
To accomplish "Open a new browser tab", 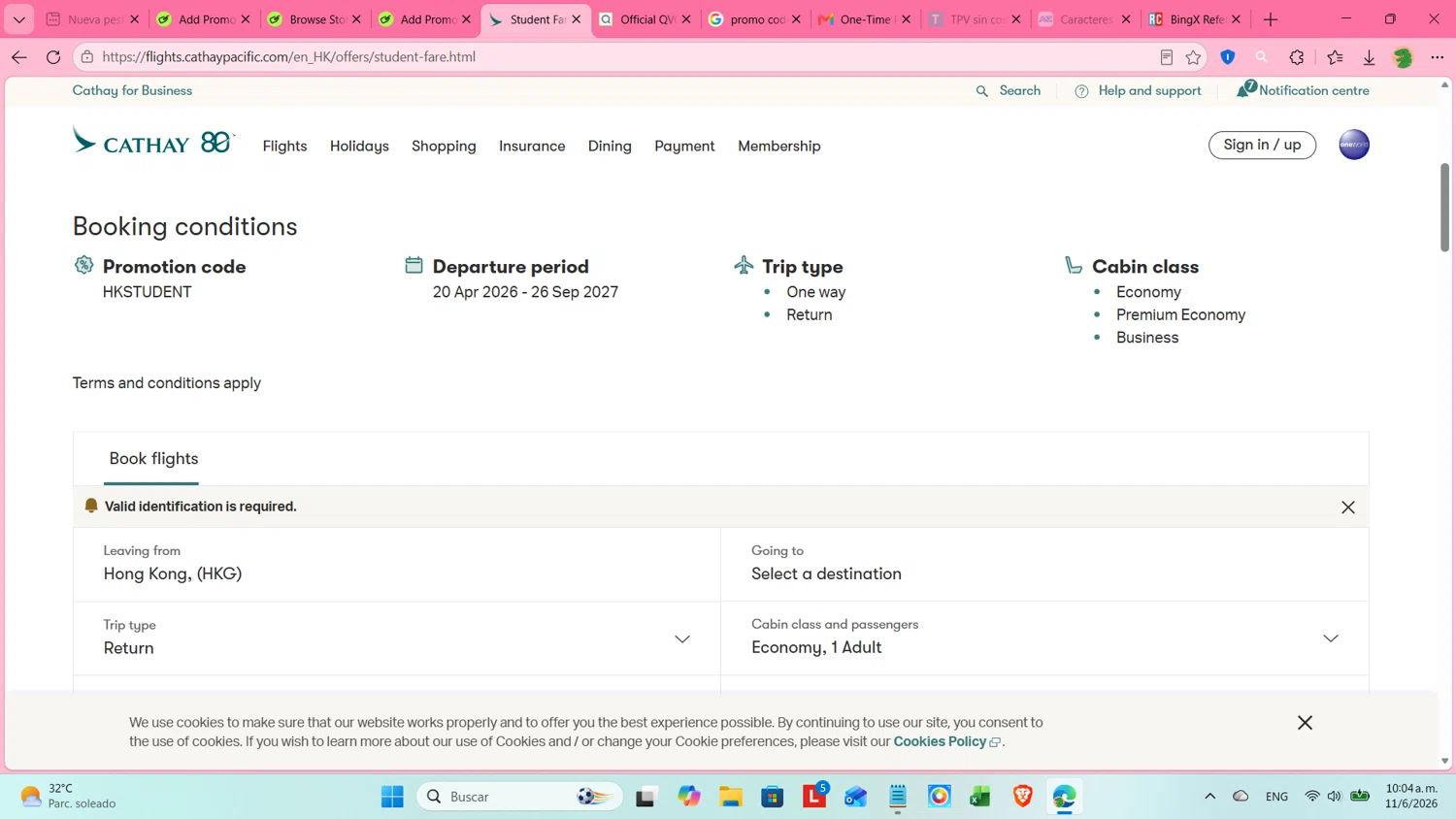I will coord(1271,19).
